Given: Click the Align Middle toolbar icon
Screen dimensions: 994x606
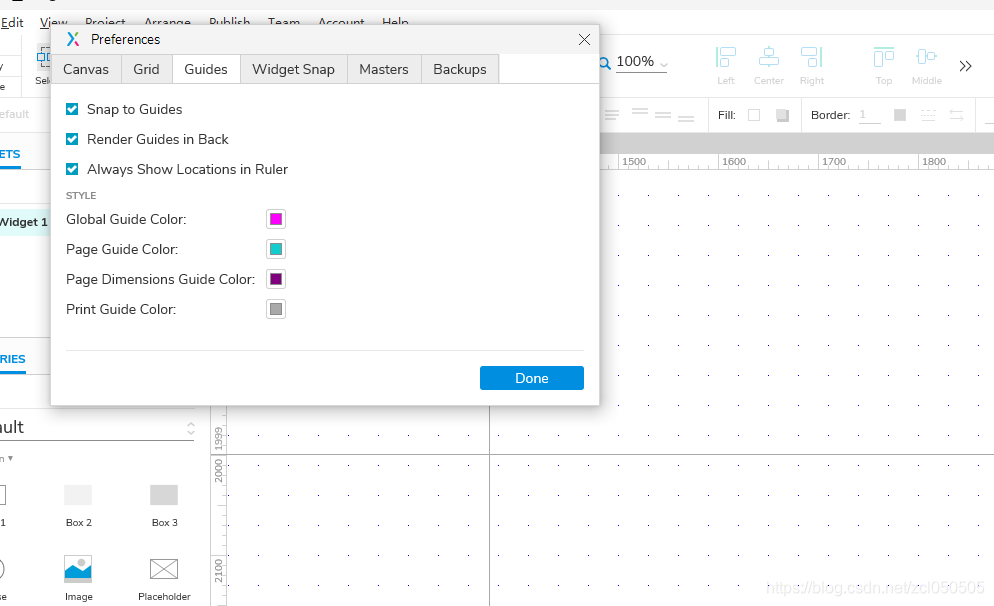Looking at the screenshot, I should [x=926, y=57].
